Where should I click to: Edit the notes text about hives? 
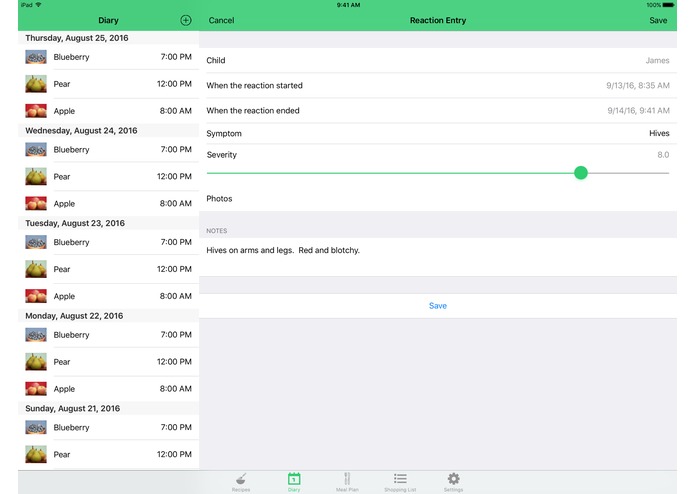[x=283, y=250]
